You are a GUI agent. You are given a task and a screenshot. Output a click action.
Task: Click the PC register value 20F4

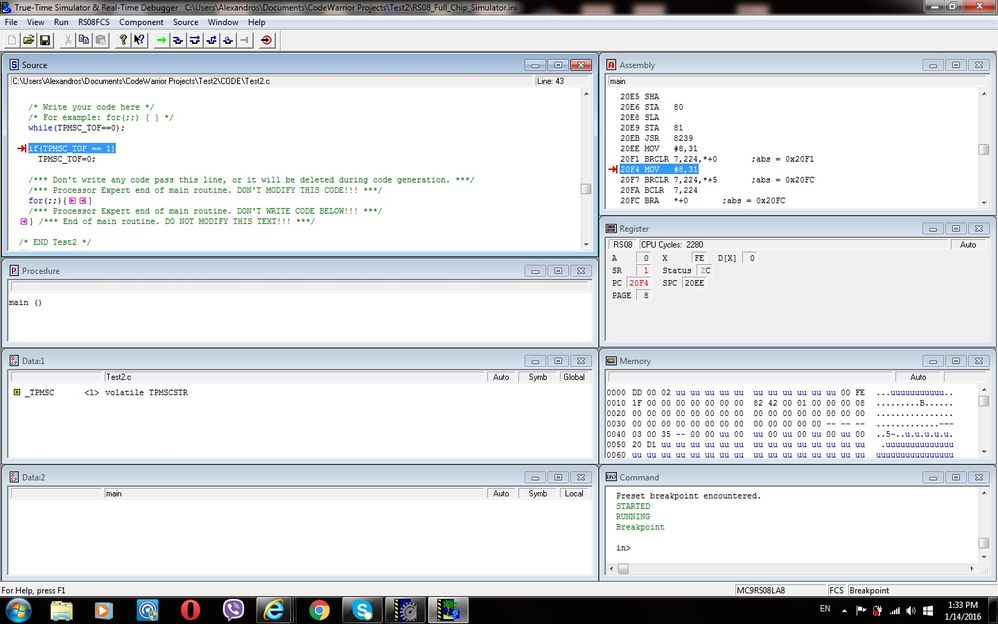tap(638, 283)
